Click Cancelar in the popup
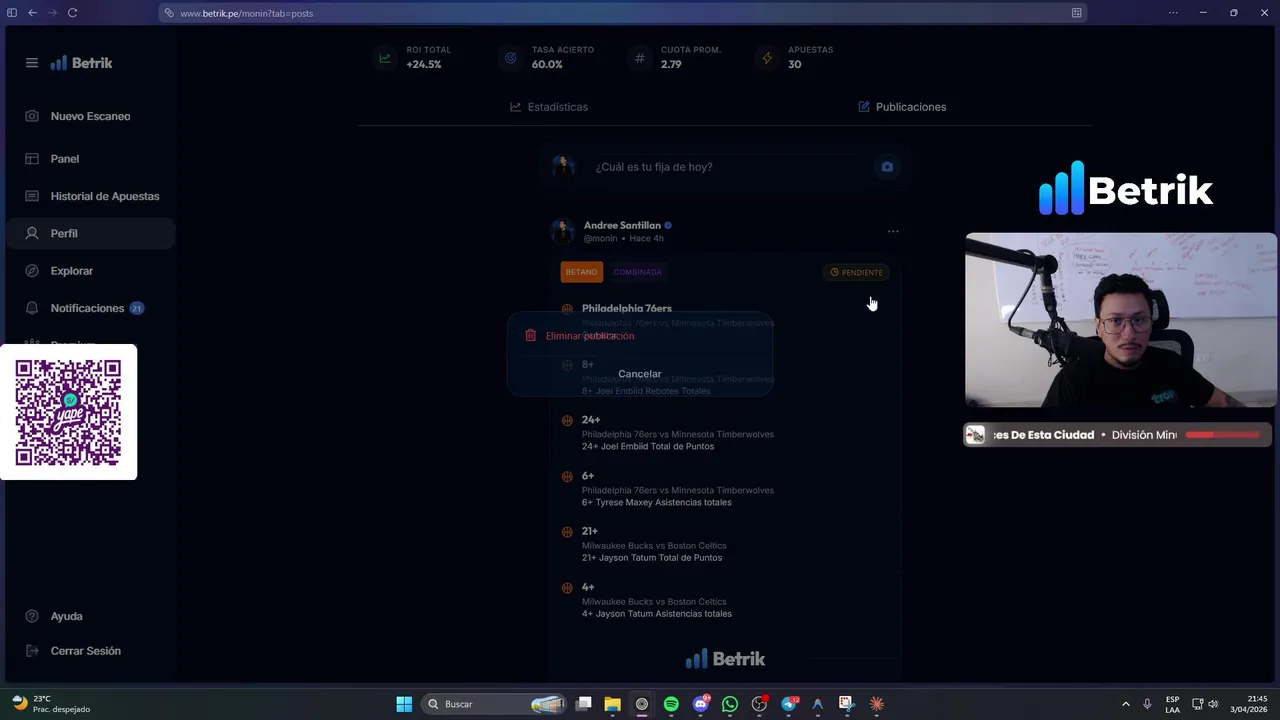 click(x=640, y=374)
